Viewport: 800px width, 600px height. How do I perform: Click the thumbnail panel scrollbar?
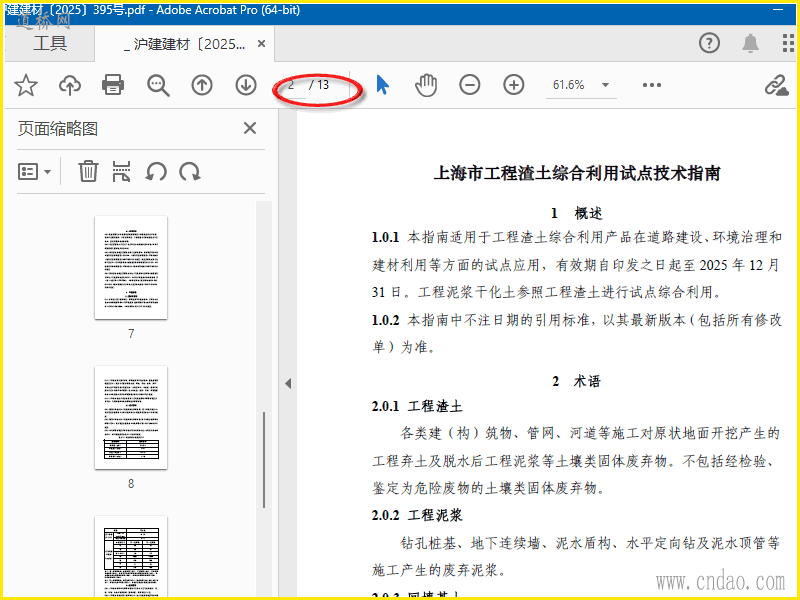(x=264, y=459)
